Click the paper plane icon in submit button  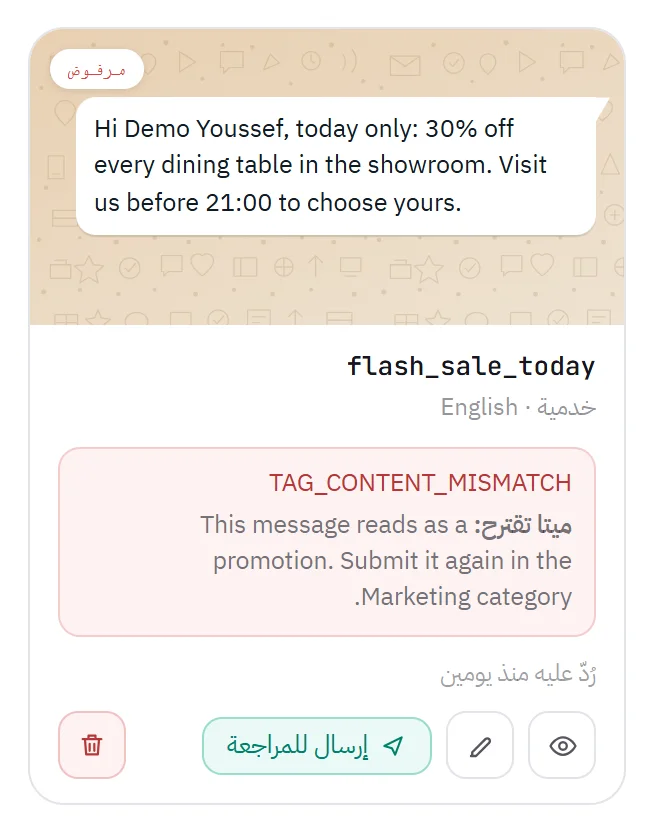pyautogui.click(x=393, y=746)
